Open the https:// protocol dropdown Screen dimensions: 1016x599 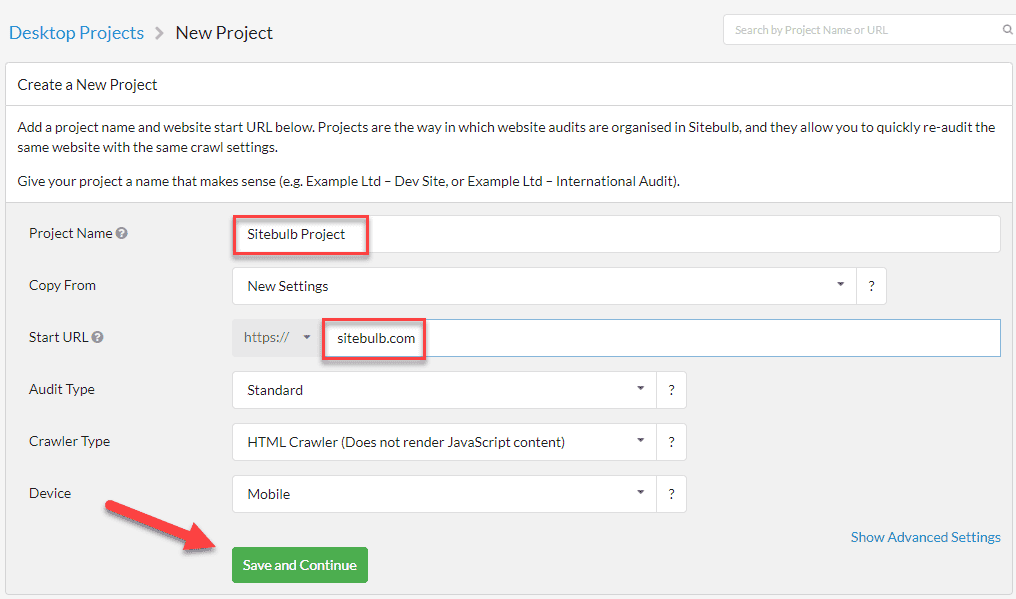point(277,337)
